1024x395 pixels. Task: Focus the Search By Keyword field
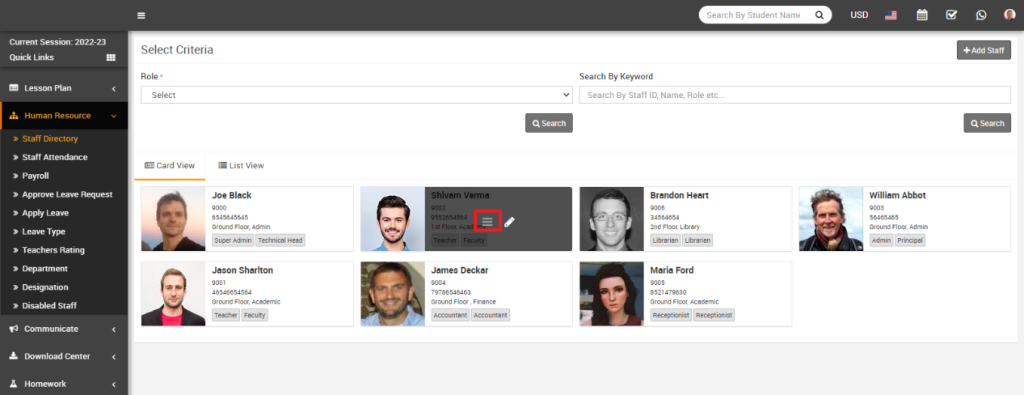(x=795, y=95)
